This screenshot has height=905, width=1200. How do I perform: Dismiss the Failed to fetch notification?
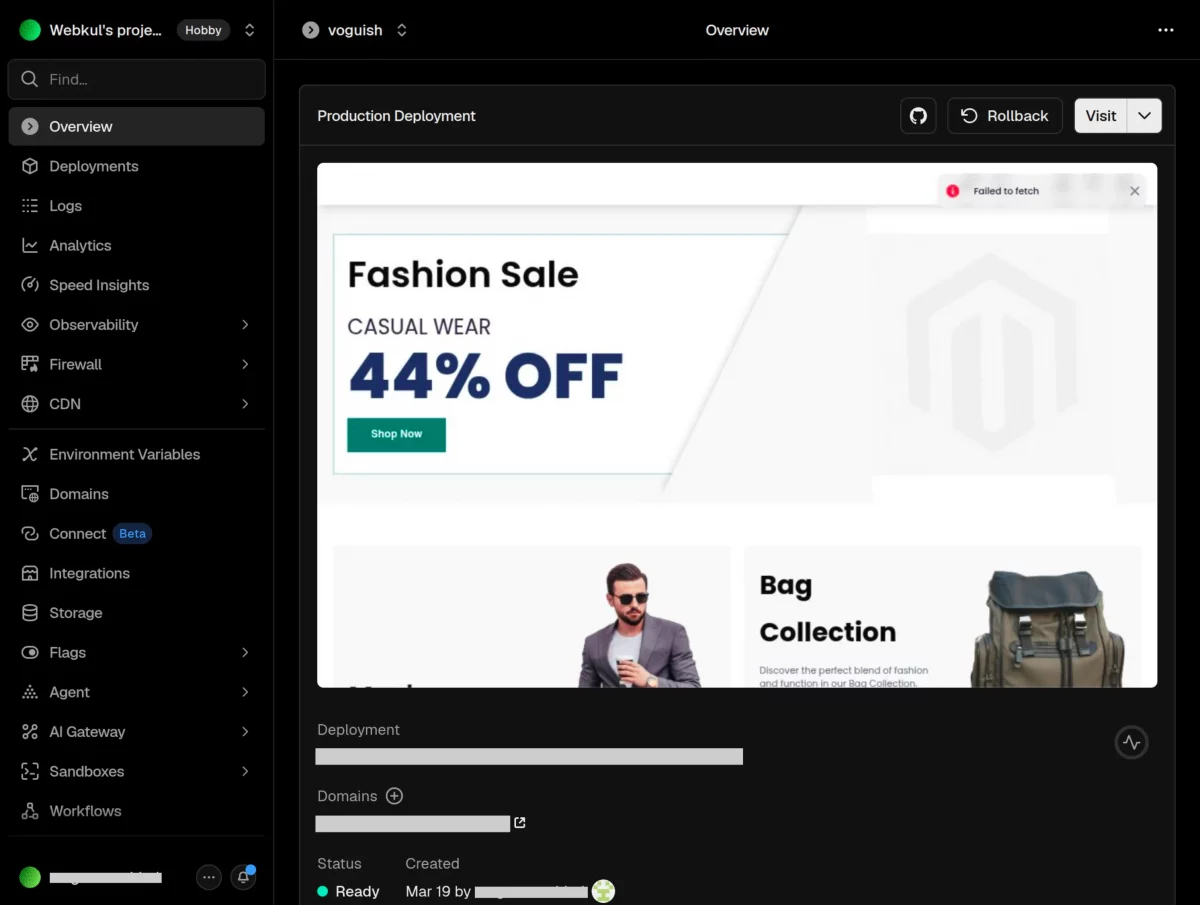tap(1134, 191)
